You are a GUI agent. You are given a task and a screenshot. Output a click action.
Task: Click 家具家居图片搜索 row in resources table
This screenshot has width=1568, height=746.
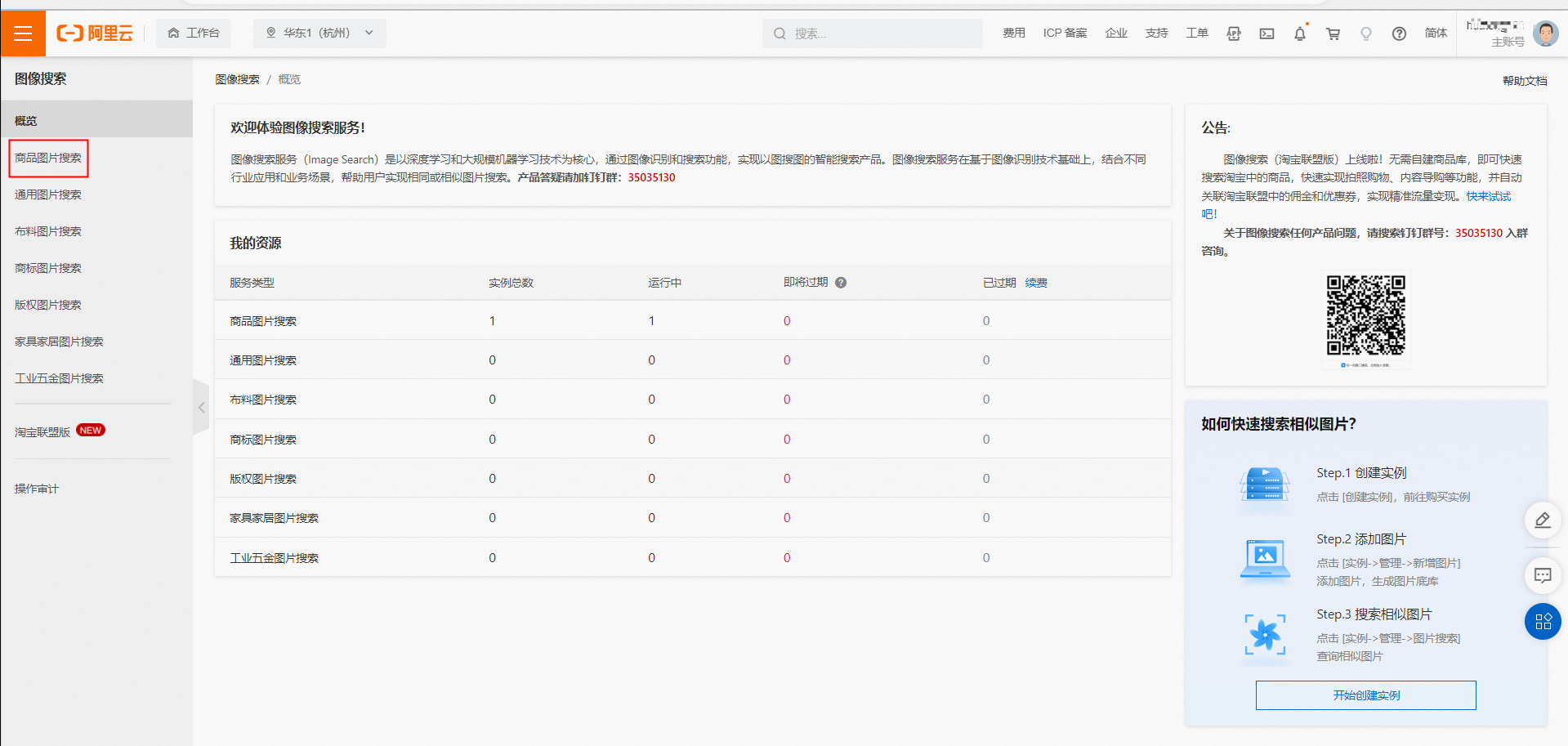tap(692, 518)
